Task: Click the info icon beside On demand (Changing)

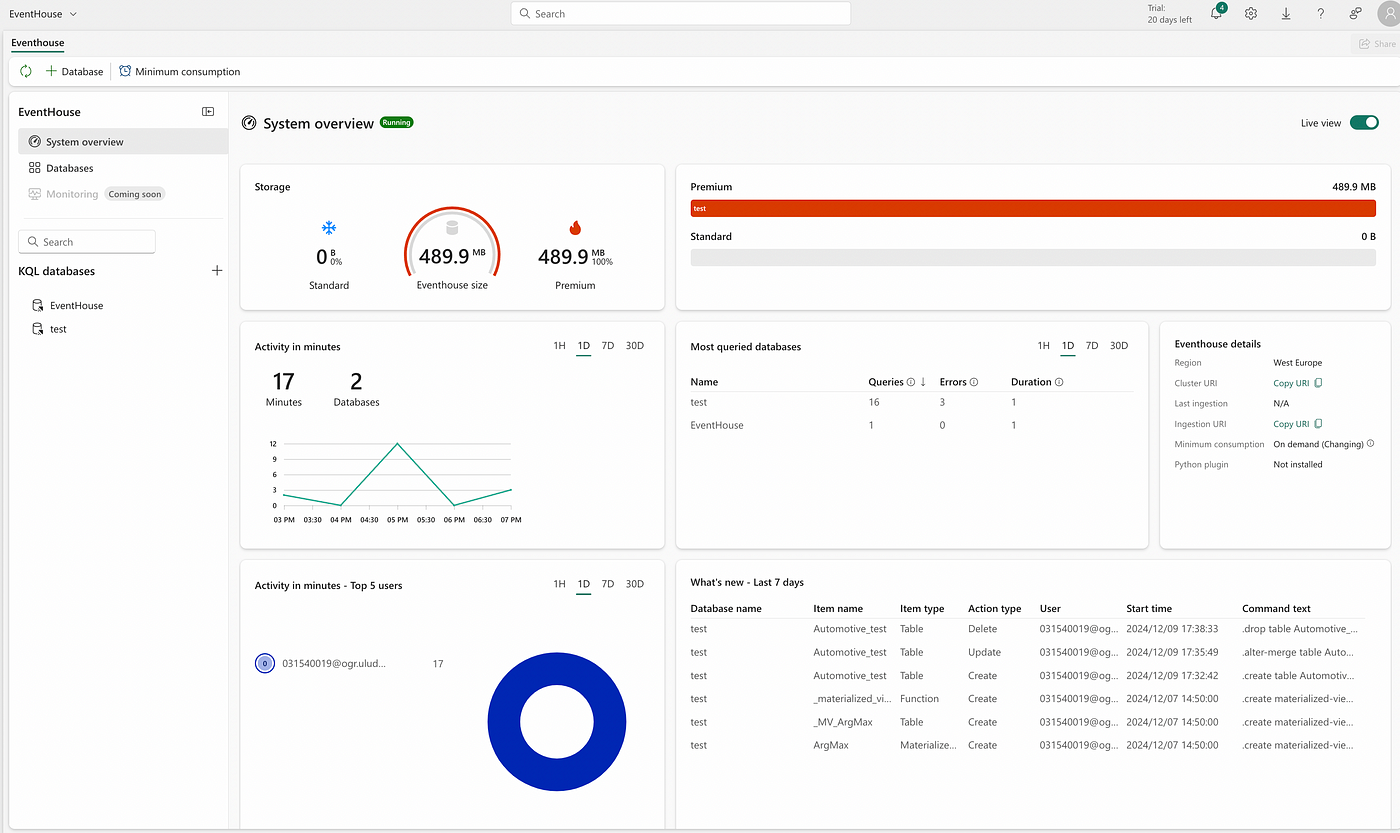Action: [1370, 444]
